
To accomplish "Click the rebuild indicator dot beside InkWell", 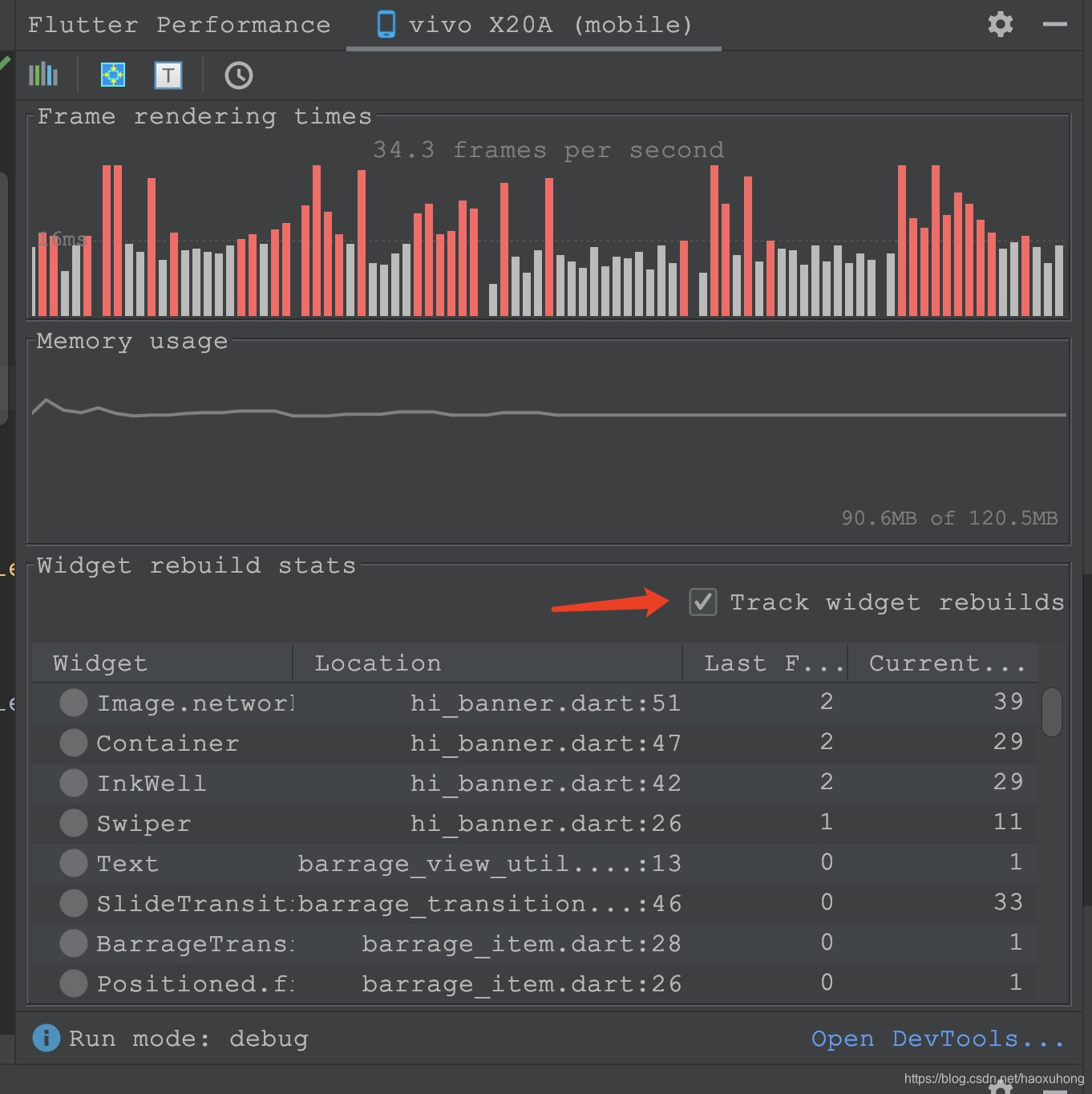I will click(73, 783).
